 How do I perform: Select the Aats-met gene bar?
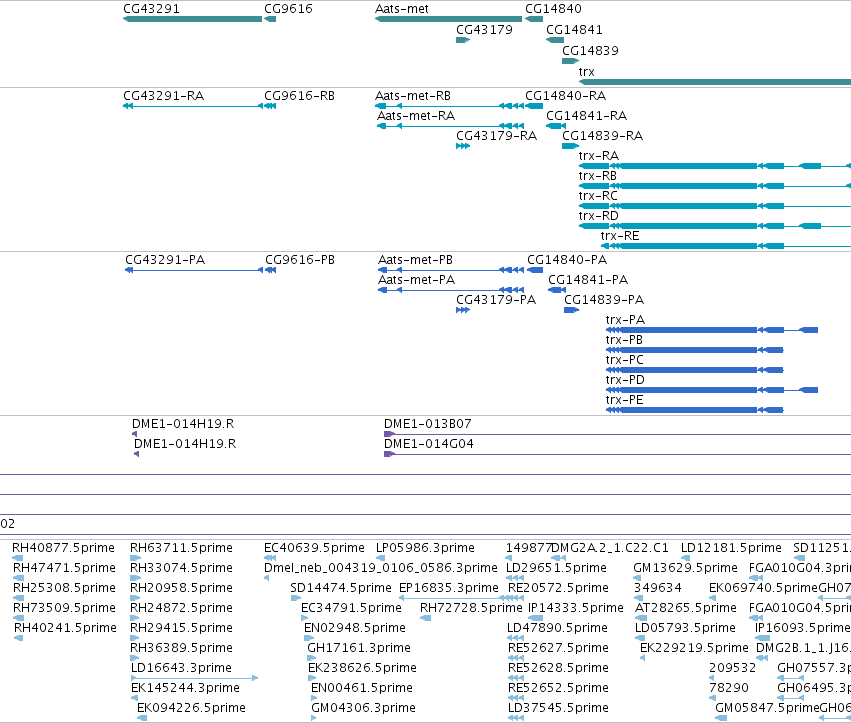(x=448, y=19)
